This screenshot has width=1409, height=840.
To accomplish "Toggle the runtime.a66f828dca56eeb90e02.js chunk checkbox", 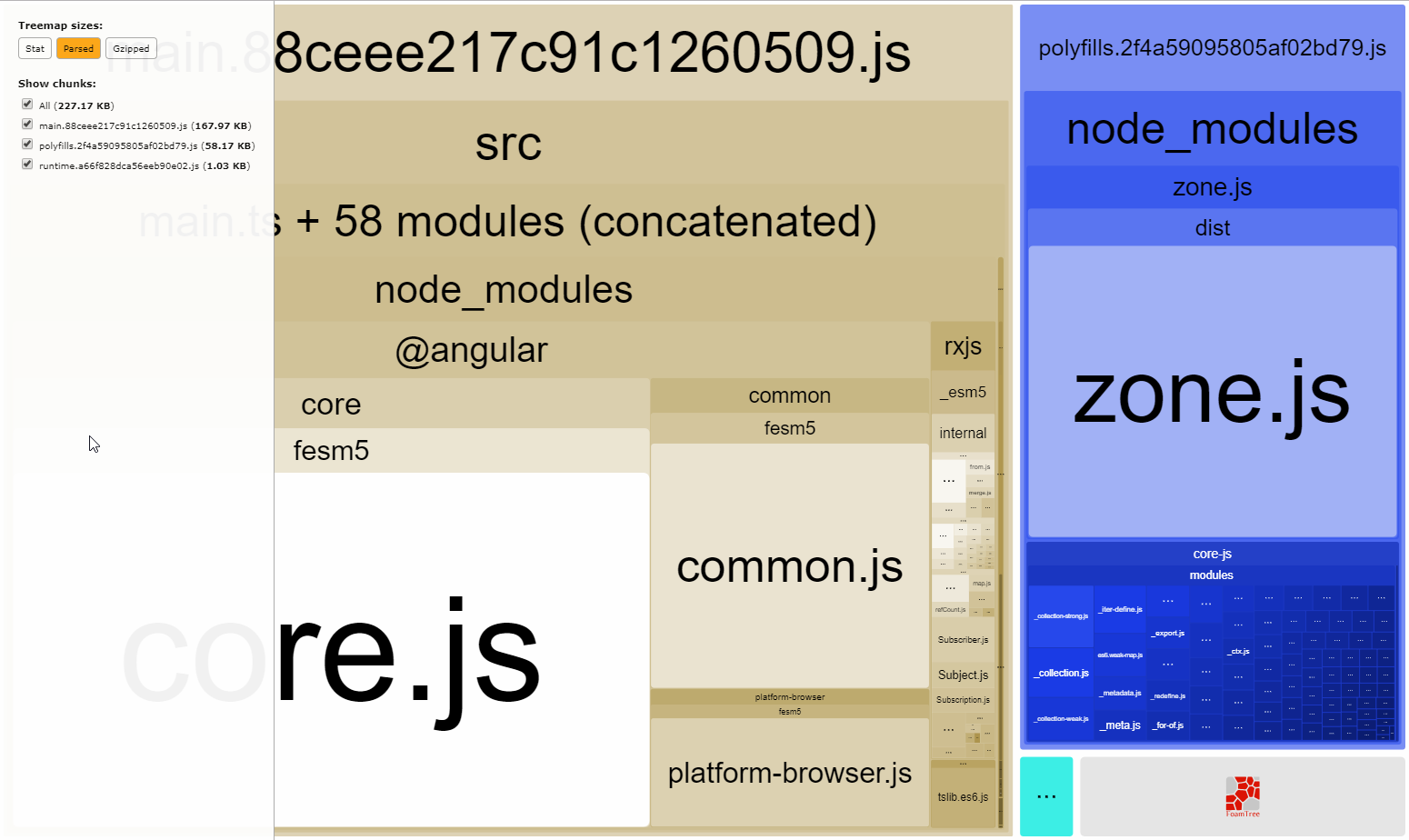I will click(27, 165).
